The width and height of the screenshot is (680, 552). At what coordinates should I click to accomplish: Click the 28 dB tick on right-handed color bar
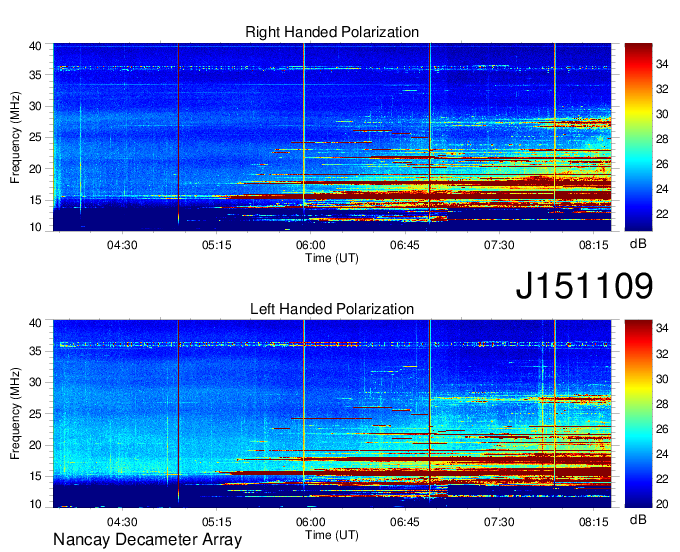662,139
